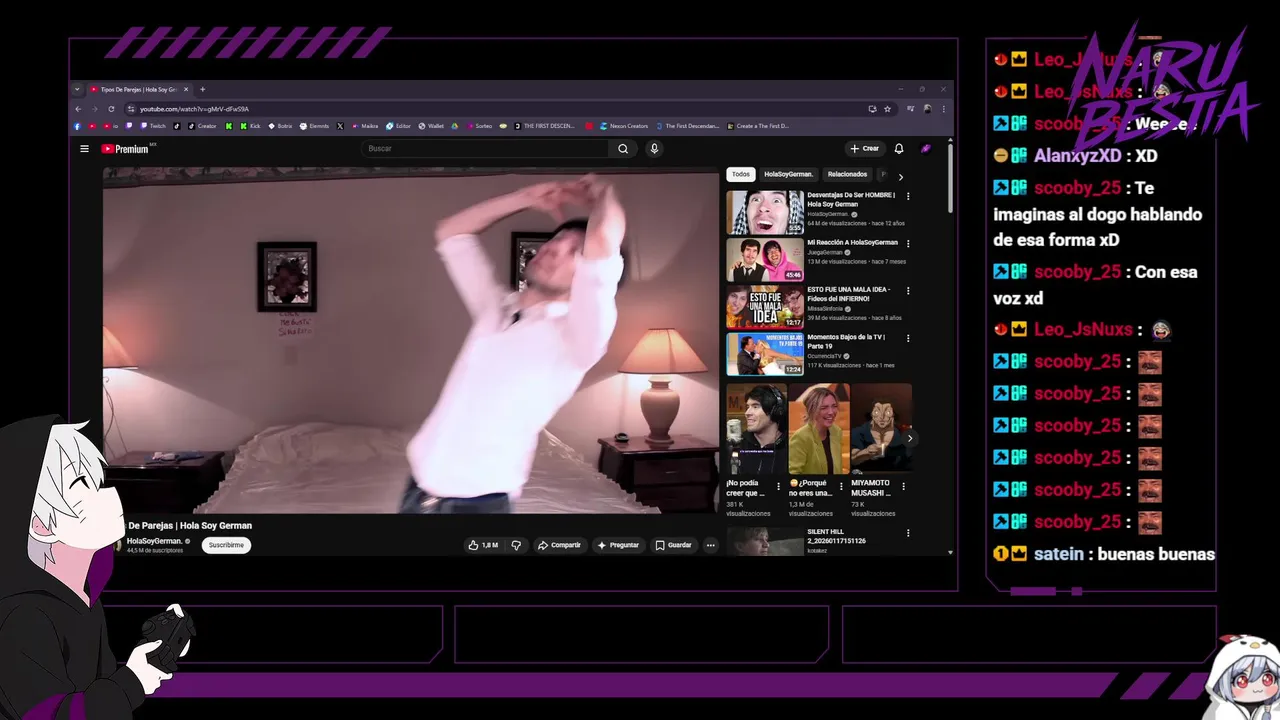Select the Todos filter chip
This screenshot has width=1280, height=720.
(x=740, y=174)
